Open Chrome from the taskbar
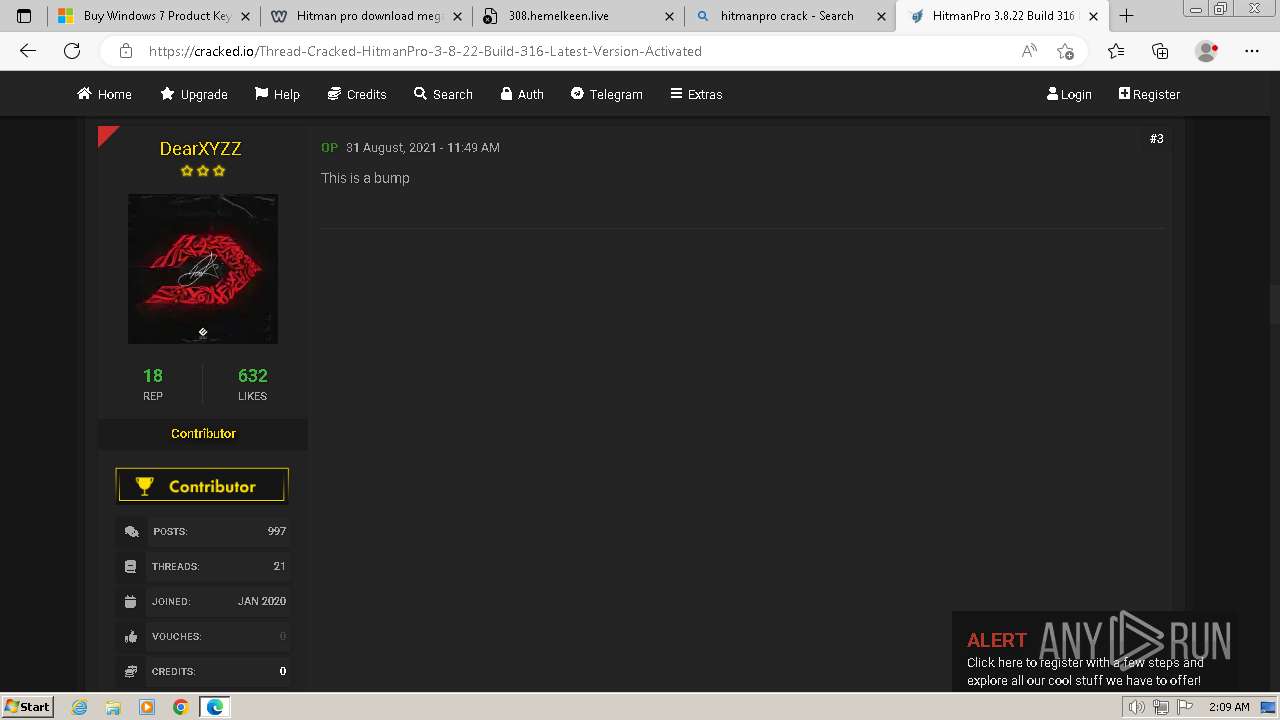This screenshot has width=1280, height=720. [180, 707]
